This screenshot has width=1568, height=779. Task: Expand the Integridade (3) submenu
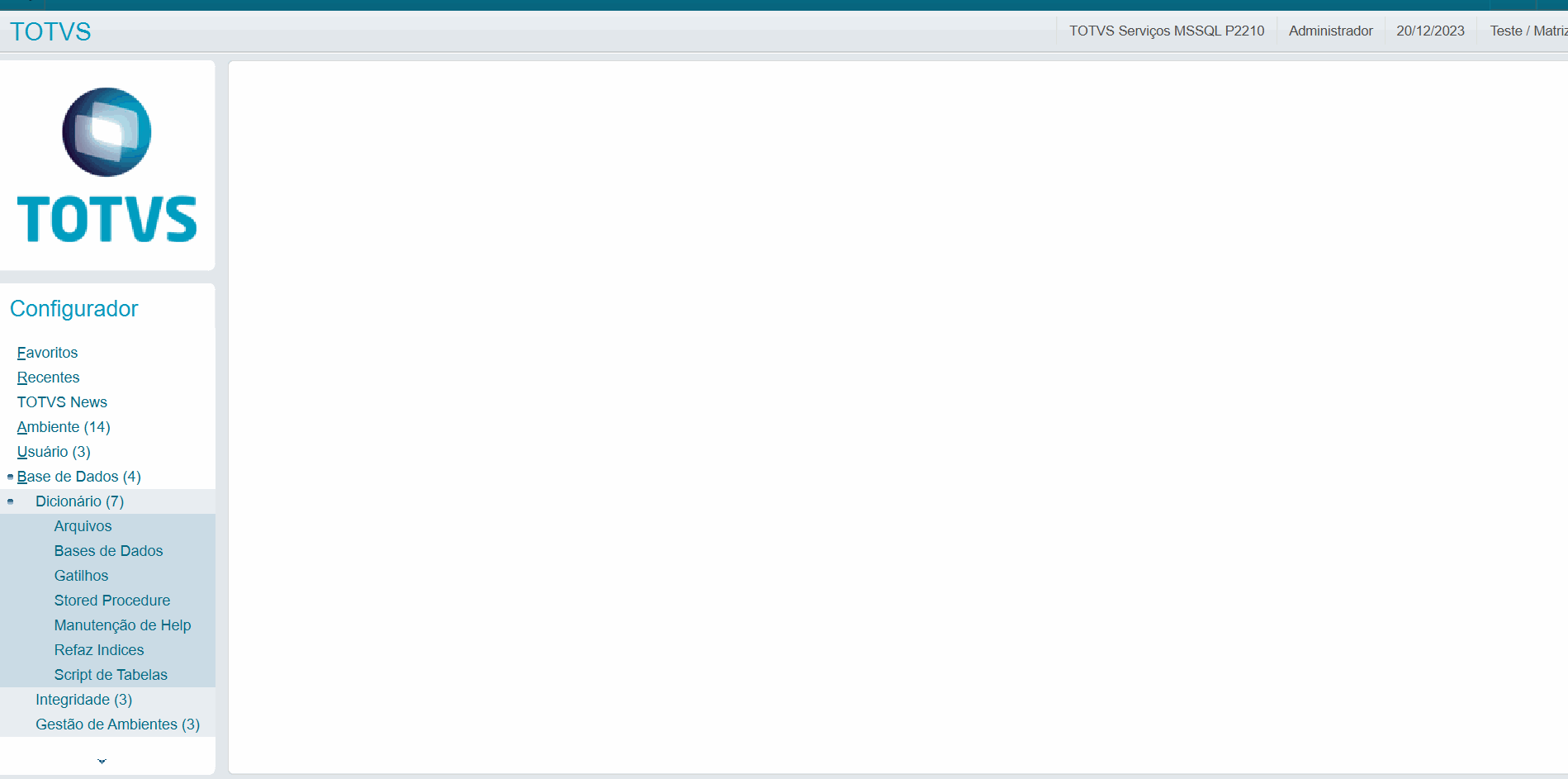click(83, 700)
